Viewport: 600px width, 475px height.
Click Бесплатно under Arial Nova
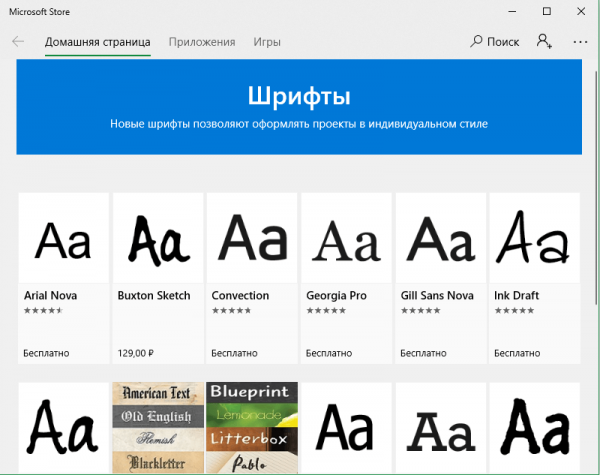point(46,353)
